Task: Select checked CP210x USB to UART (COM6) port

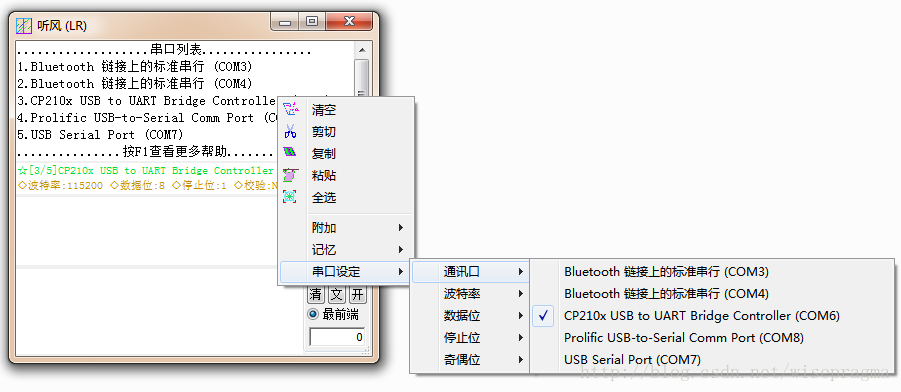Action: pyautogui.click(x=712, y=316)
